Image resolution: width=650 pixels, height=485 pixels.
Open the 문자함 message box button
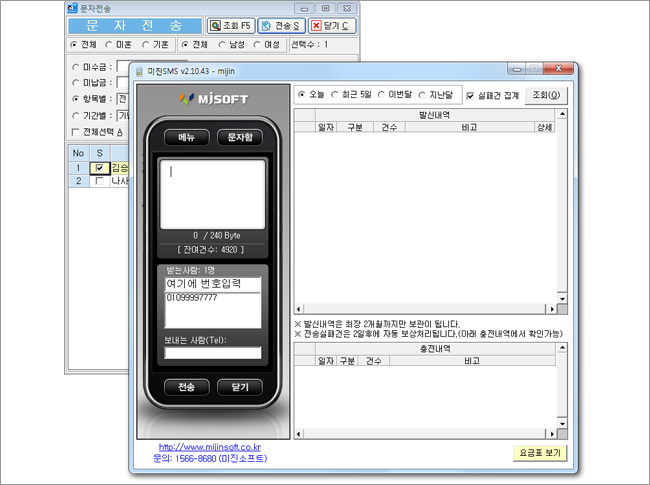pyautogui.click(x=239, y=136)
